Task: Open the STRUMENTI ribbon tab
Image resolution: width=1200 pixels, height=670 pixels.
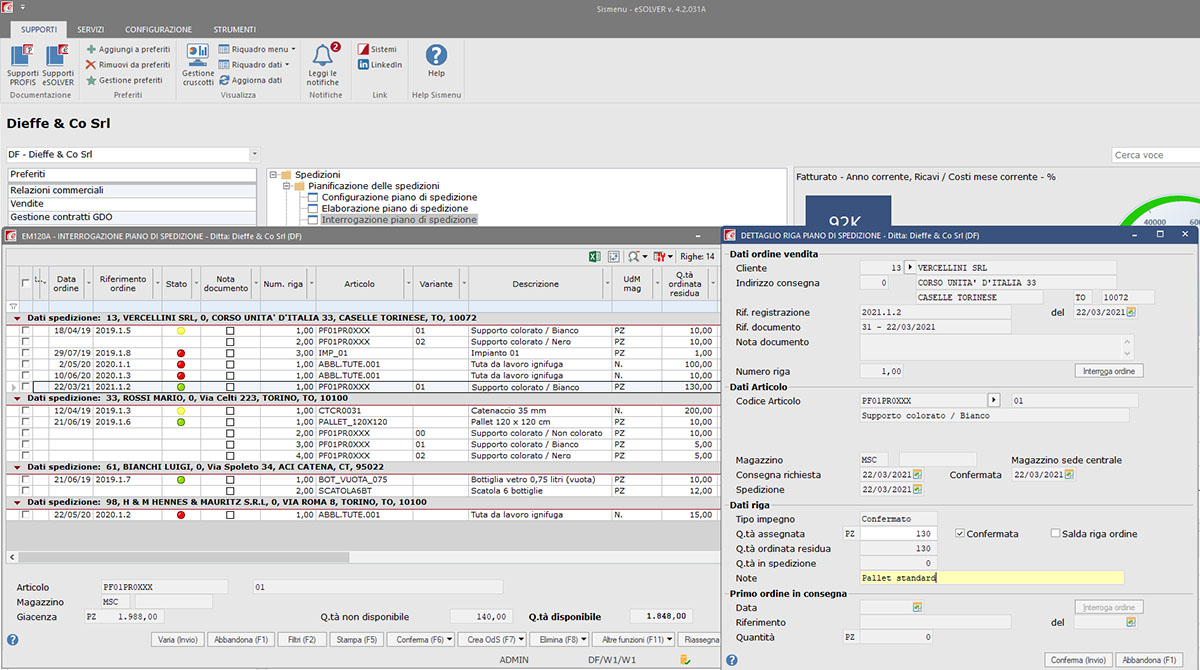Action: pyautogui.click(x=234, y=30)
